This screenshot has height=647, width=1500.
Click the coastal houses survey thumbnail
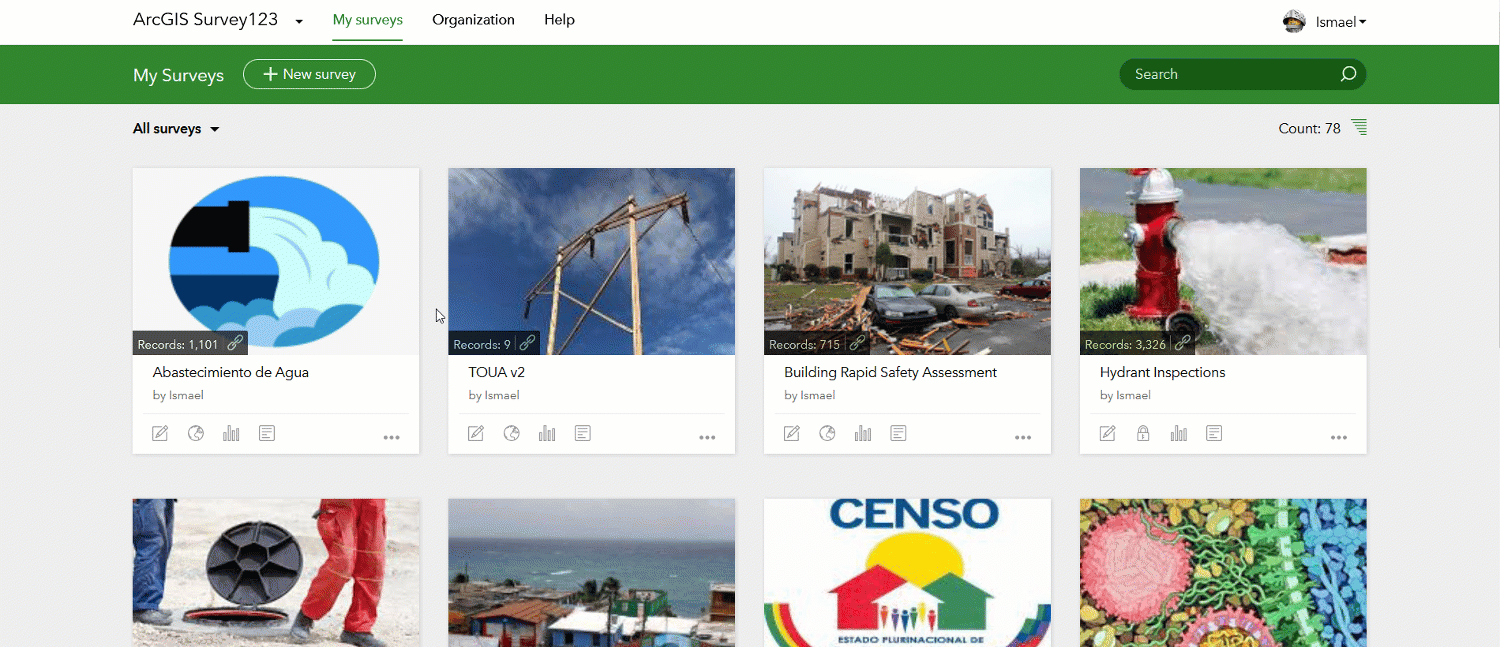(592, 573)
